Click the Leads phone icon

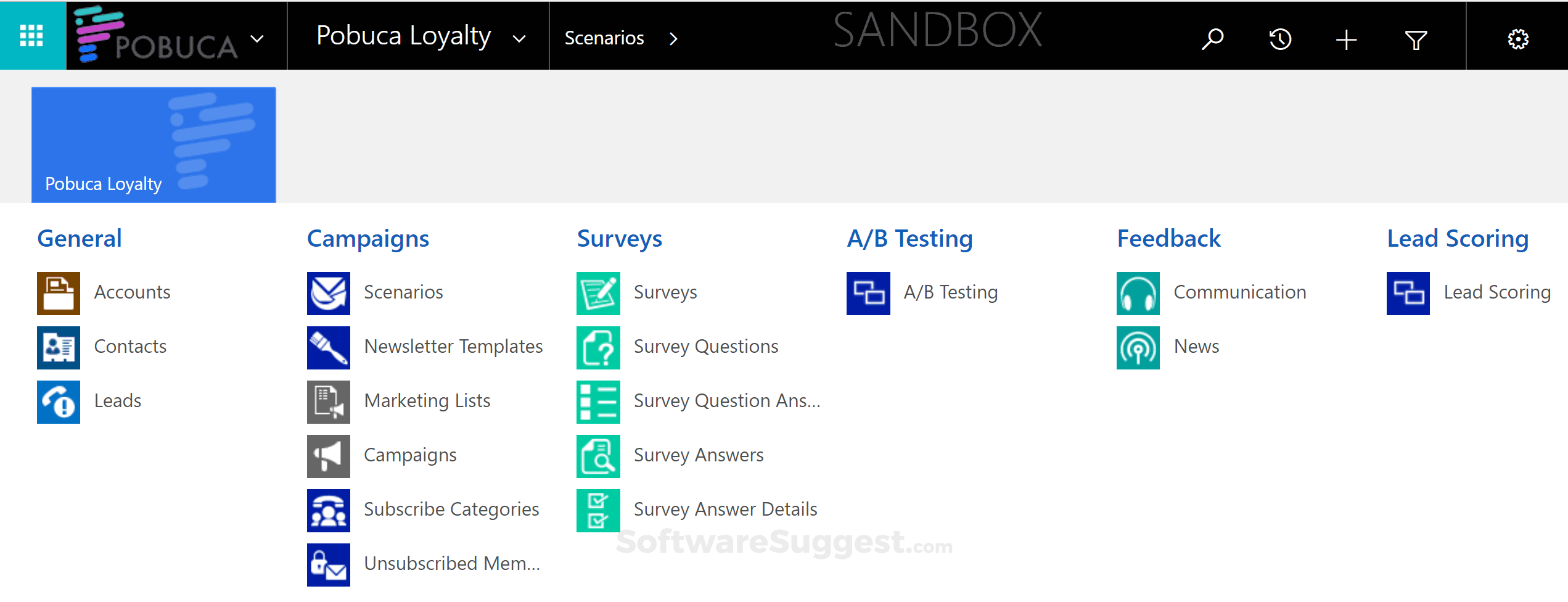tap(59, 402)
